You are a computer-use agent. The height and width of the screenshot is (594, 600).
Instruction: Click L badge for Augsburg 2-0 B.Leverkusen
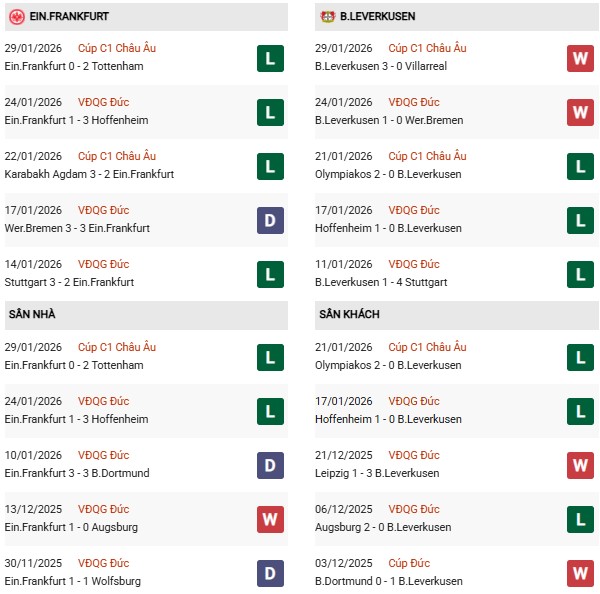(580, 519)
